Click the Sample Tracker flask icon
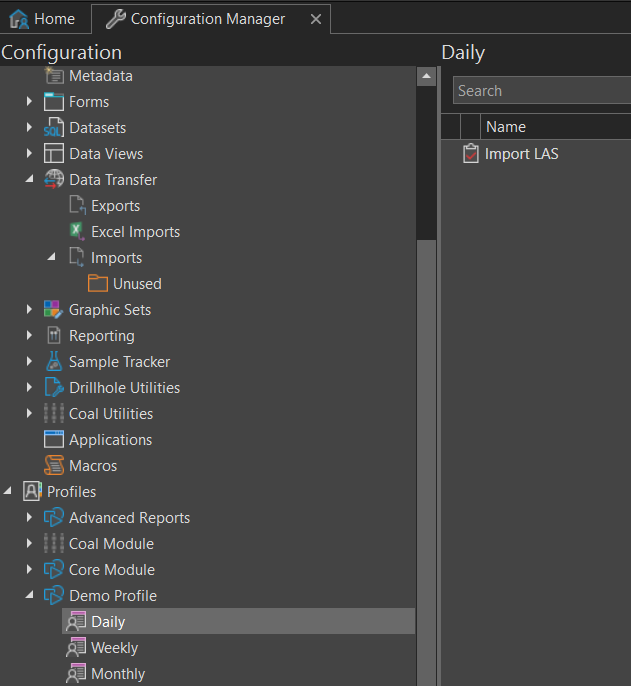 click(x=54, y=362)
